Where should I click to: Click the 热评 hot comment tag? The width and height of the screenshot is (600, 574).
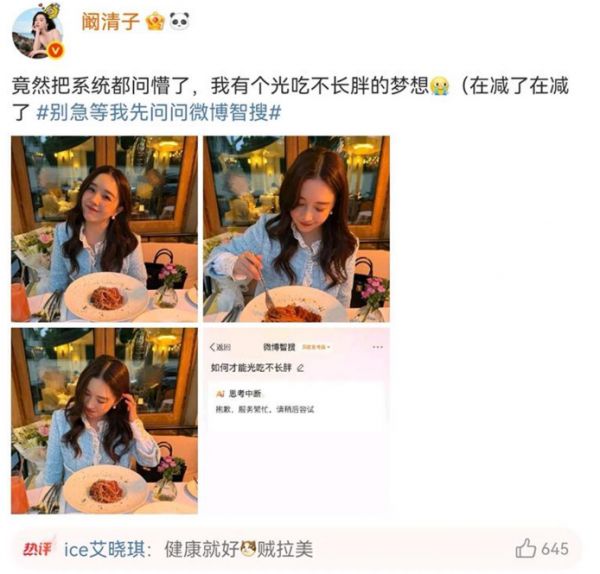[x=37, y=548]
